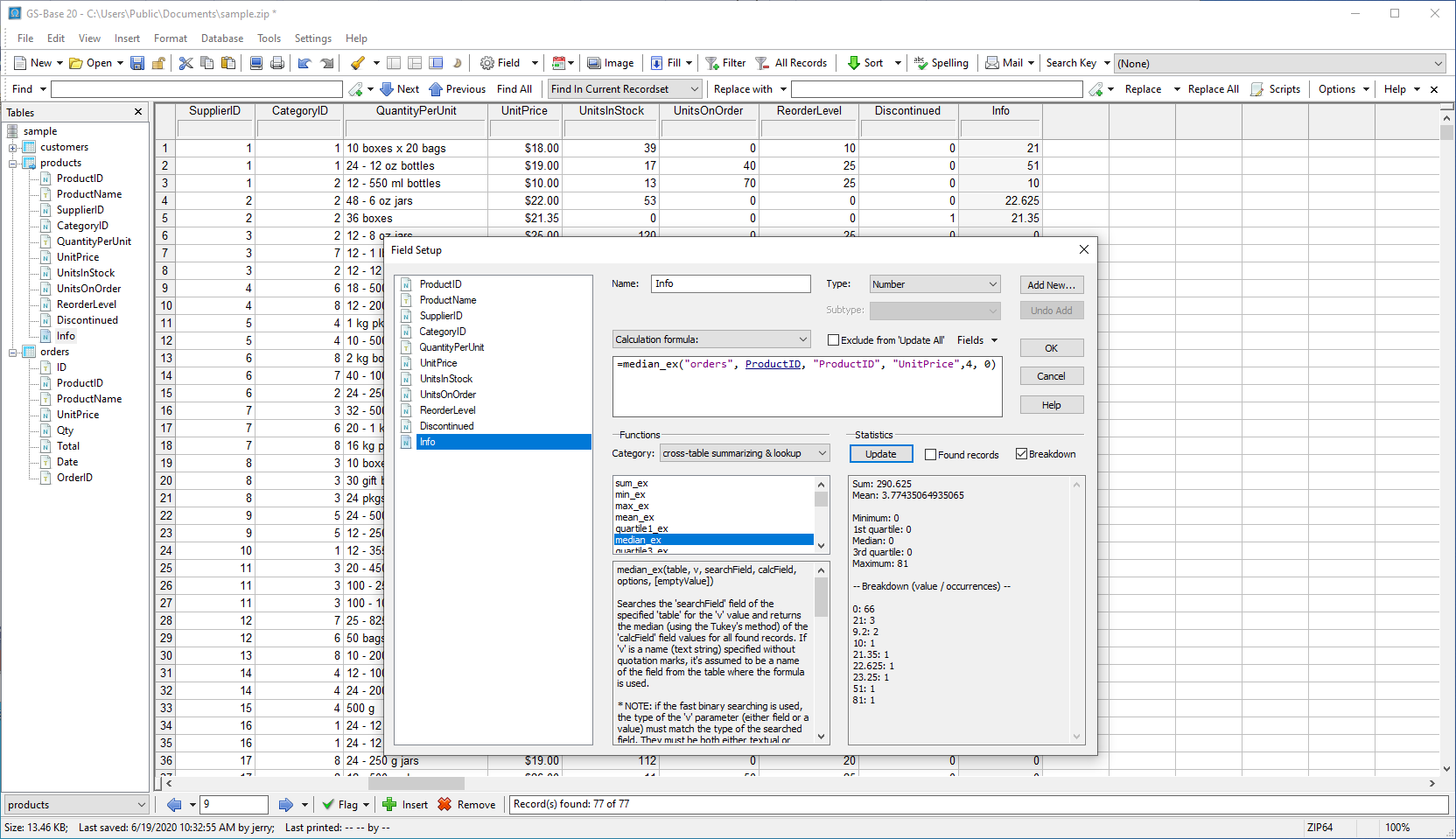The image size is (1456, 839).
Task: Click the New document icon
Action: pyautogui.click(x=20, y=63)
